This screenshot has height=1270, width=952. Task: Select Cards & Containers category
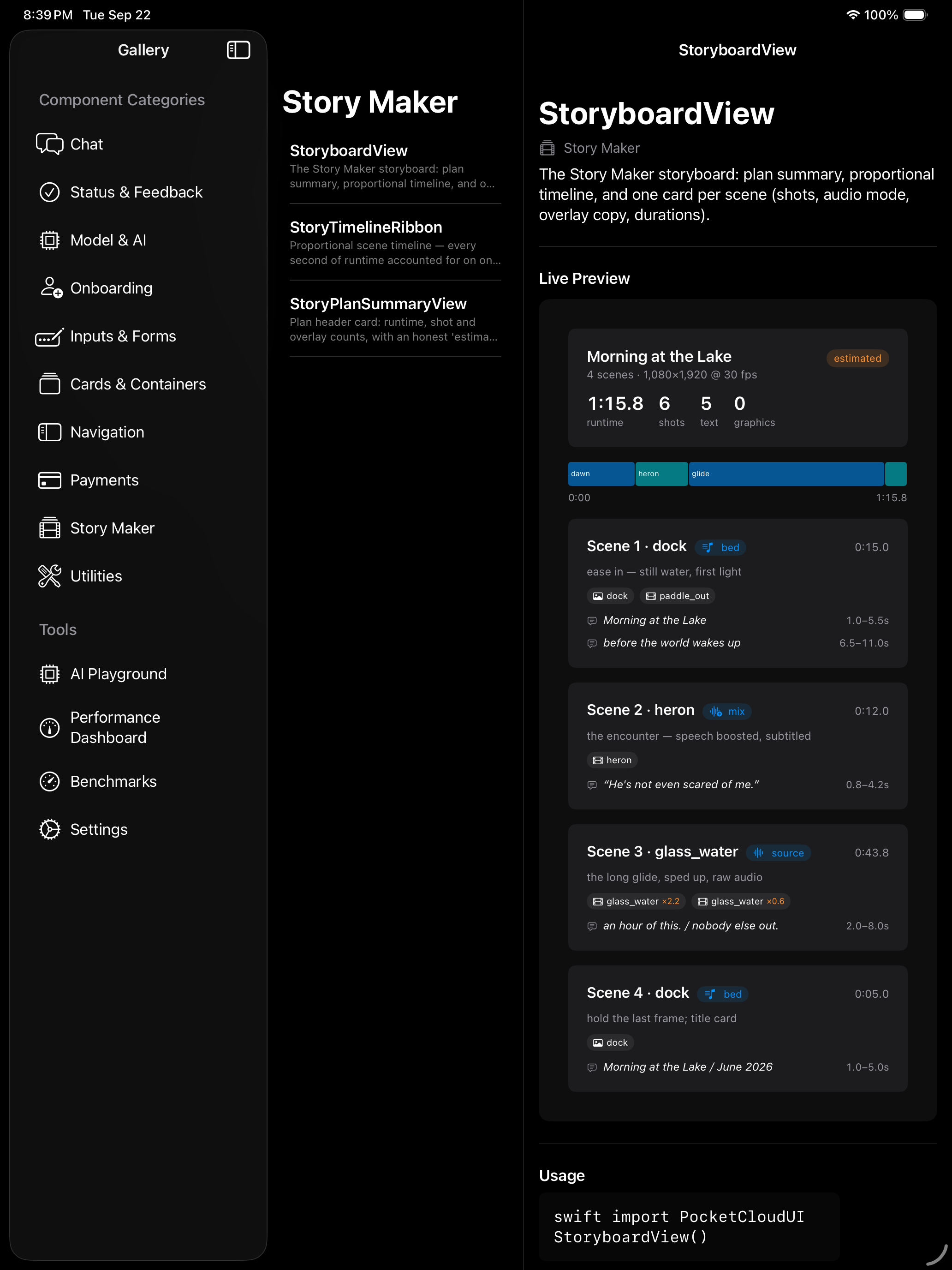pos(138,384)
